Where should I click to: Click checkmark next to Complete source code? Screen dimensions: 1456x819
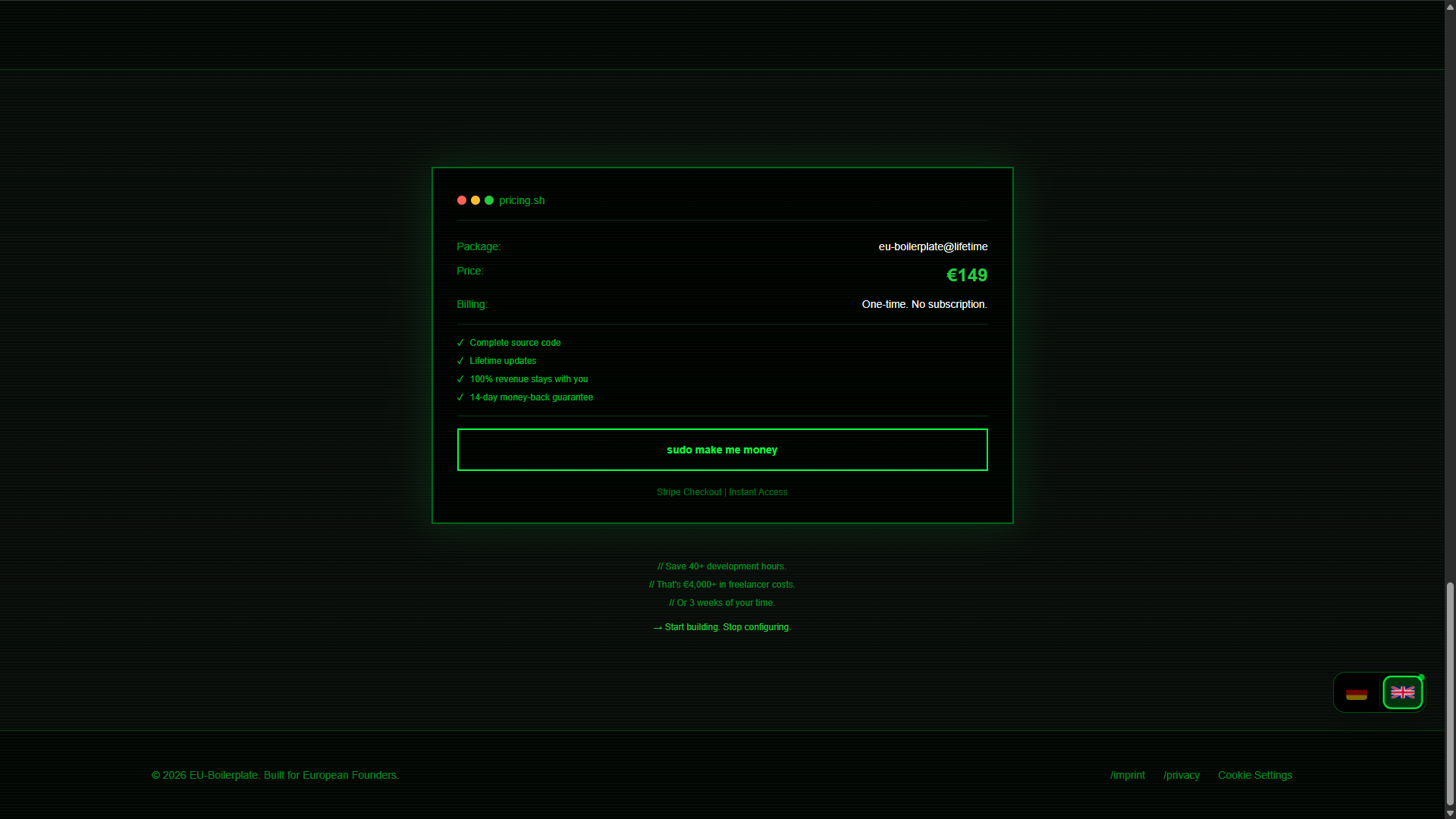click(x=460, y=343)
